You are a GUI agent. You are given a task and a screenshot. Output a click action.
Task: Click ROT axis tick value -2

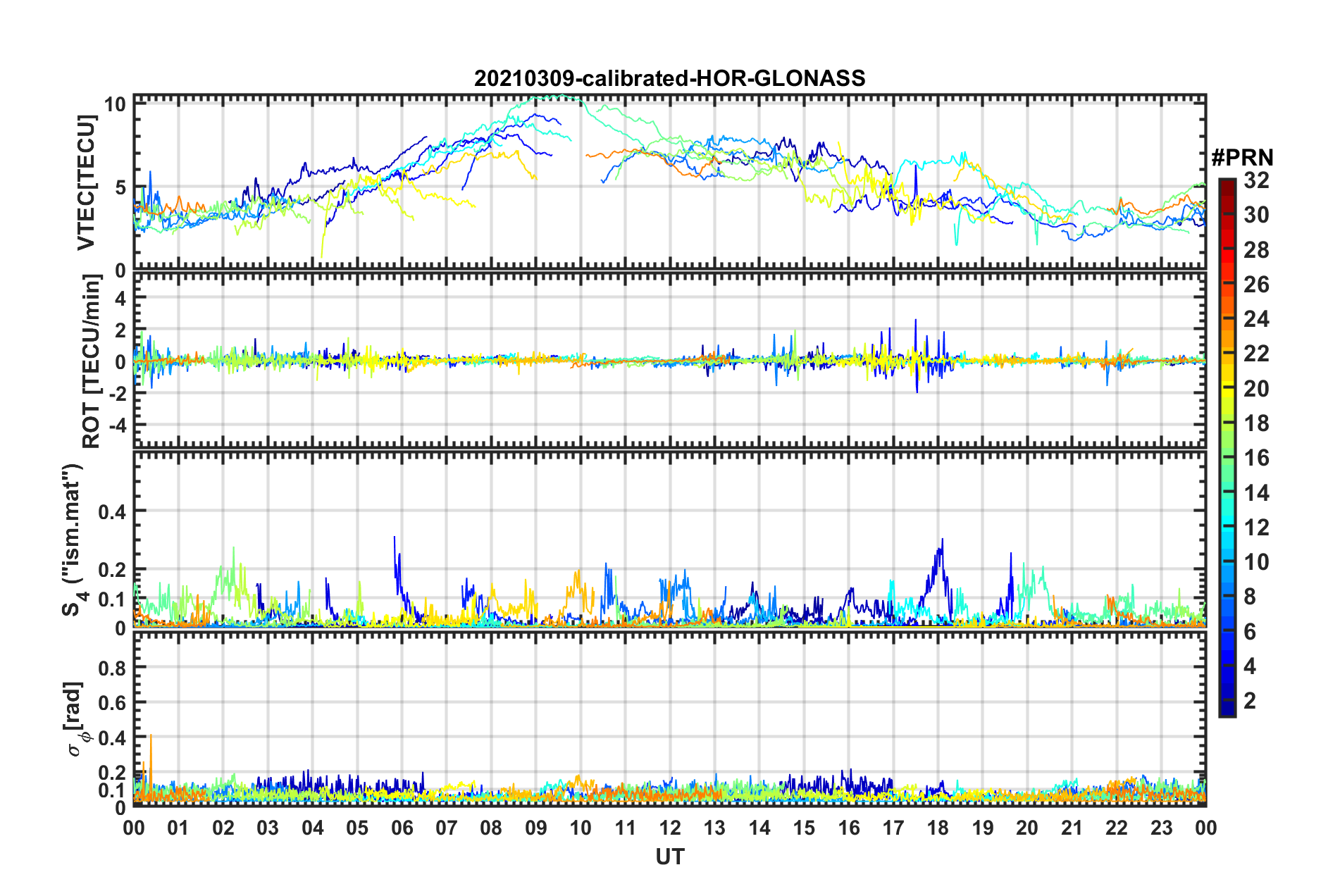coord(117,394)
